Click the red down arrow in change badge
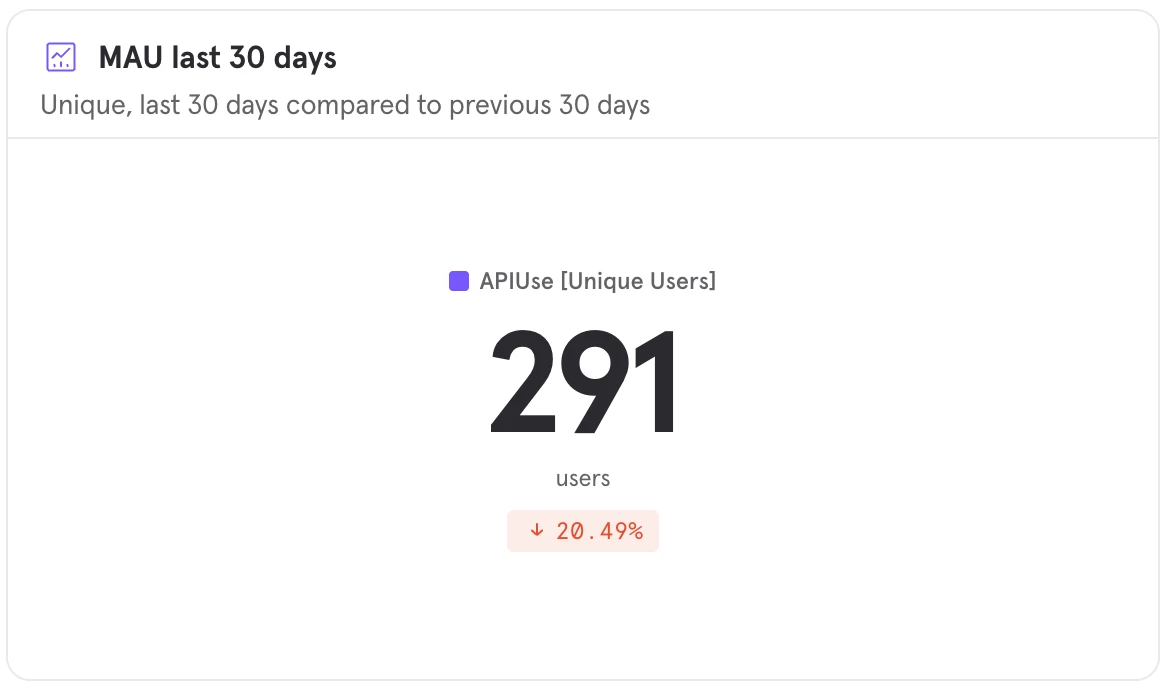The image size is (1176, 694). (x=537, y=531)
